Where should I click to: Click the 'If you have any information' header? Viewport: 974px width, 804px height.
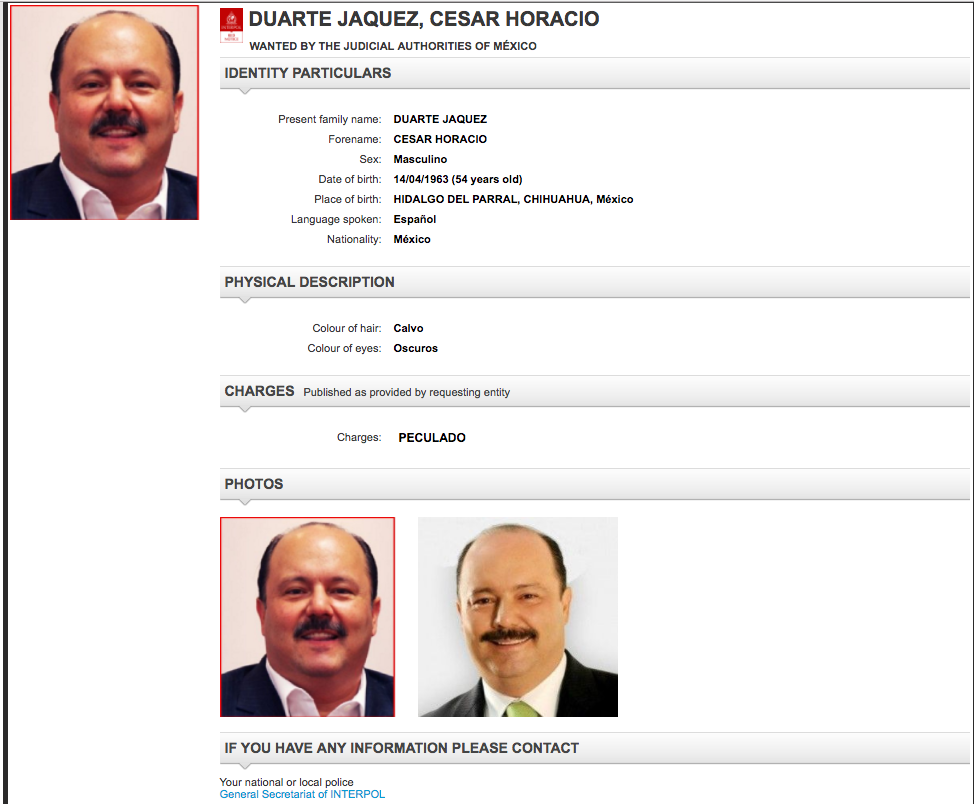(x=401, y=748)
